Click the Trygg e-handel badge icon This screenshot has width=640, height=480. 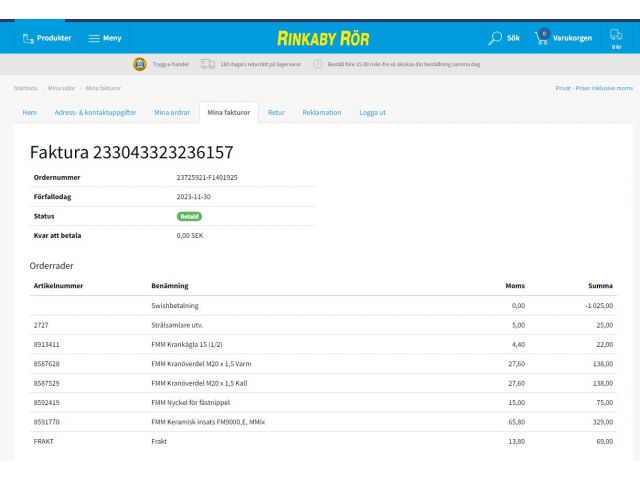pyautogui.click(x=140, y=64)
